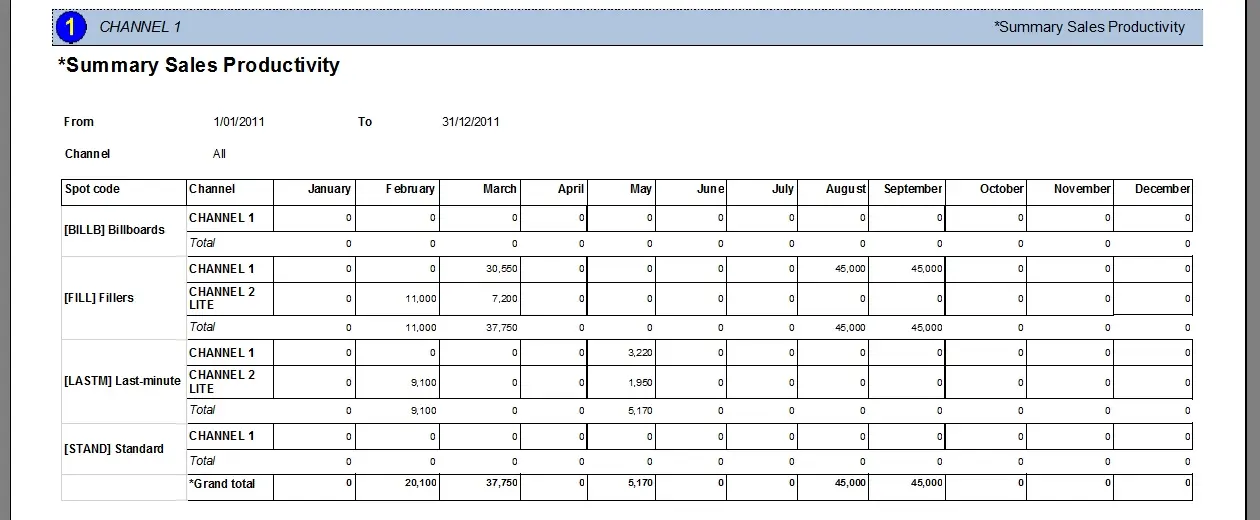Select the [LASTM] Last-minute spot code
The height and width of the screenshot is (520, 1260).
[x=122, y=381]
